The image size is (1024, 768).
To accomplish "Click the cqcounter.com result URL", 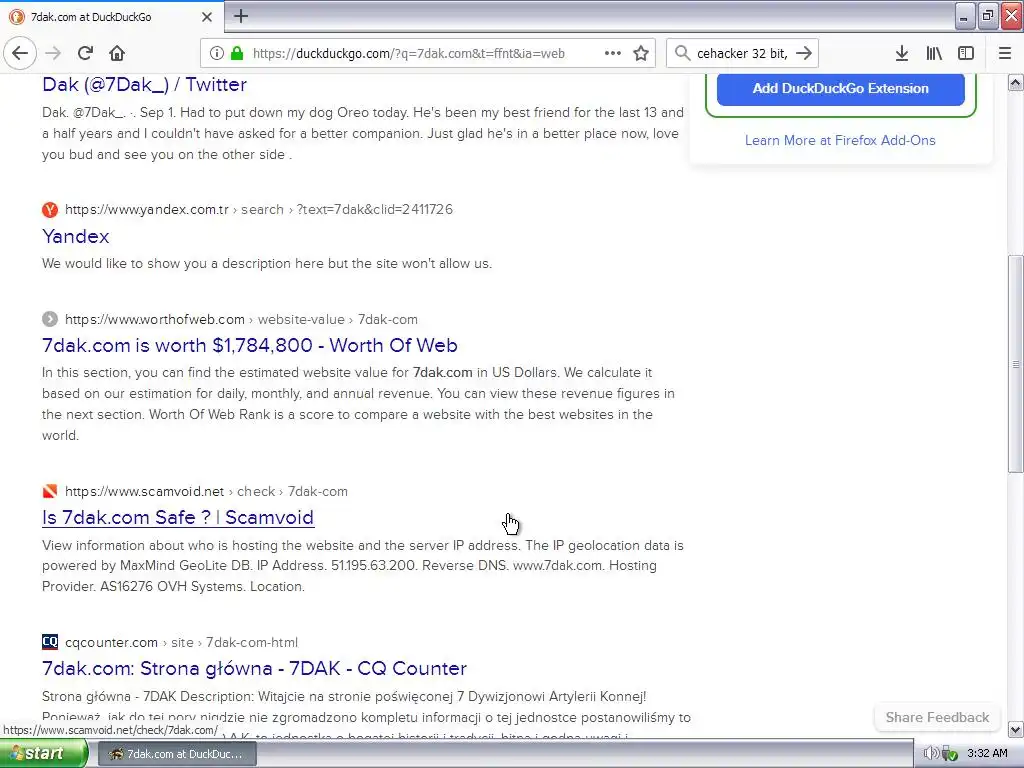I will point(182,642).
